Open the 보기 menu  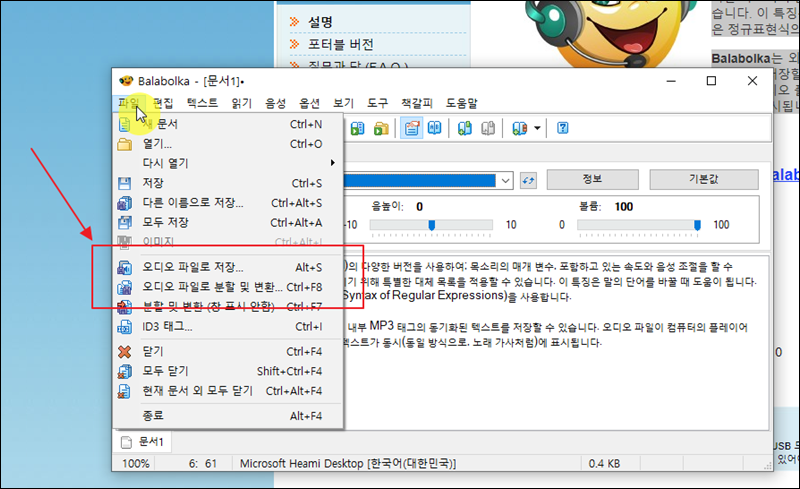pyautogui.click(x=343, y=103)
